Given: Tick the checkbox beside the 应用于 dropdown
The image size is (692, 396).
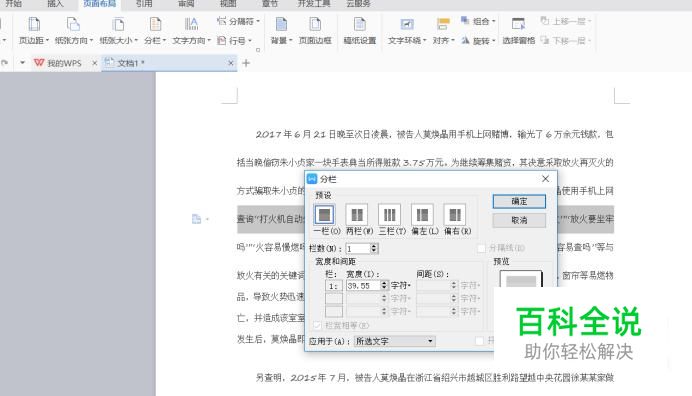Looking at the screenshot, I should click(480, 341).
